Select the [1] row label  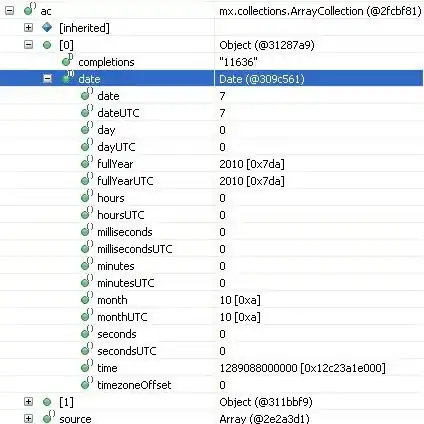[x=66, y=402]
